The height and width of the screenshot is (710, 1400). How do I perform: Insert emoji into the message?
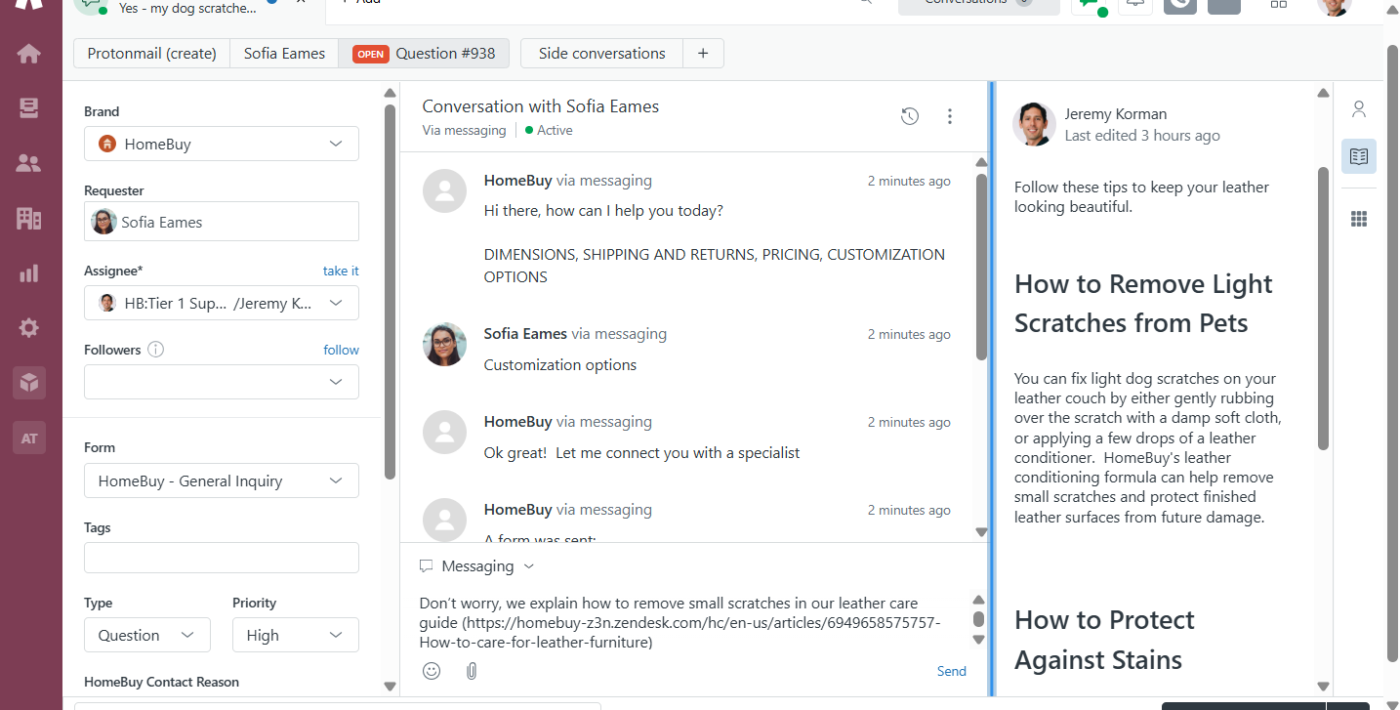tap(432, 671)
